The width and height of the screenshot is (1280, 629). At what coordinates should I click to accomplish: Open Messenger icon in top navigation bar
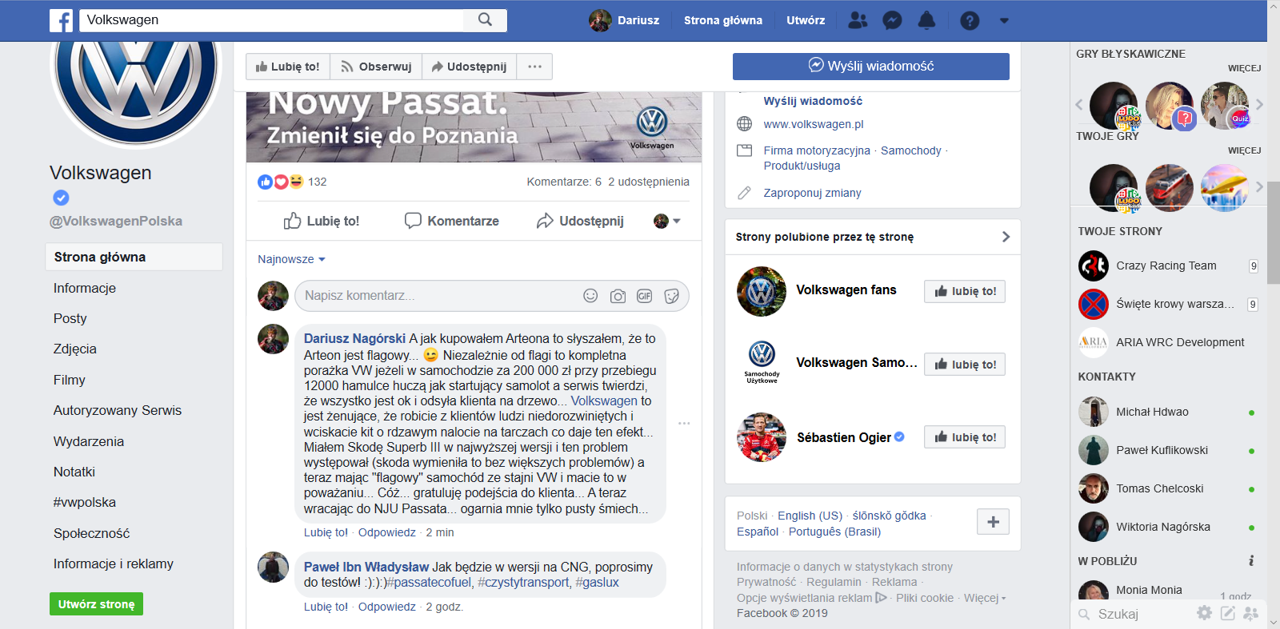(x=892, y=20)
